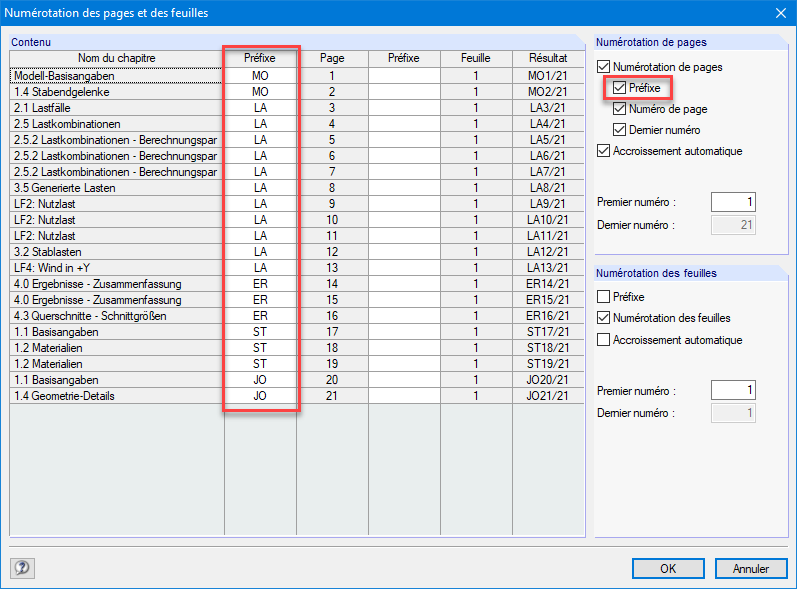
Task: Click the result cell JO20/21
Action: [x=548, y=380]
